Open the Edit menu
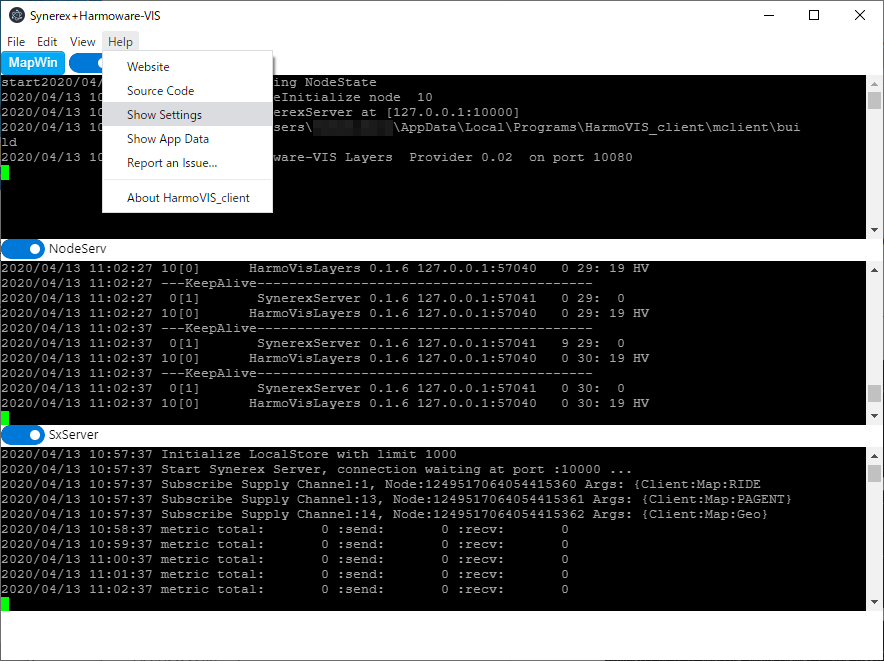The height and width of the screenshot is (661, 884). (x=47, y=42)
